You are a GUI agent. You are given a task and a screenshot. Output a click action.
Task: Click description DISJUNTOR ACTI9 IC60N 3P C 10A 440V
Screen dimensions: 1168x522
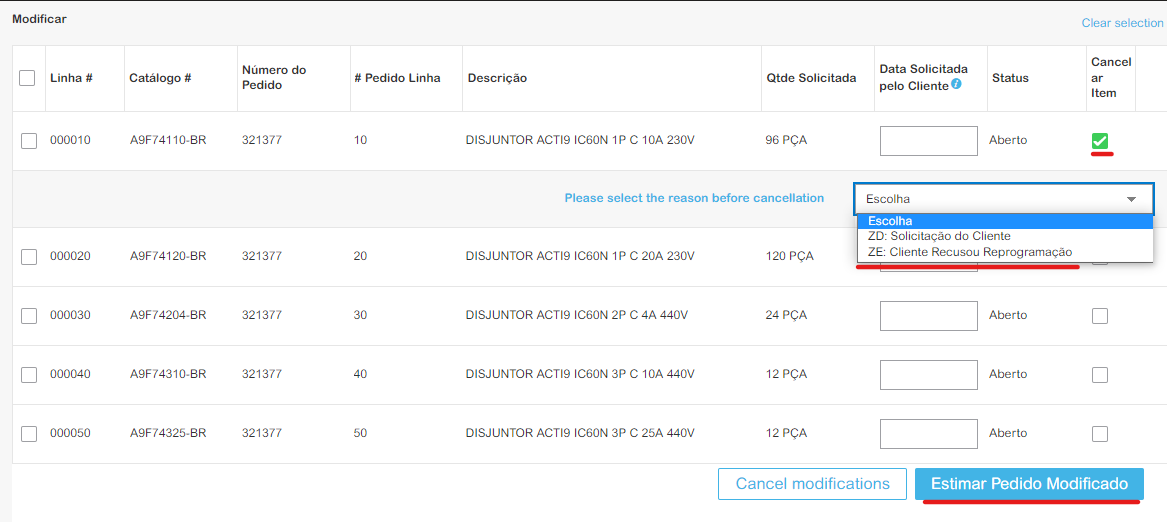(580, 374)
